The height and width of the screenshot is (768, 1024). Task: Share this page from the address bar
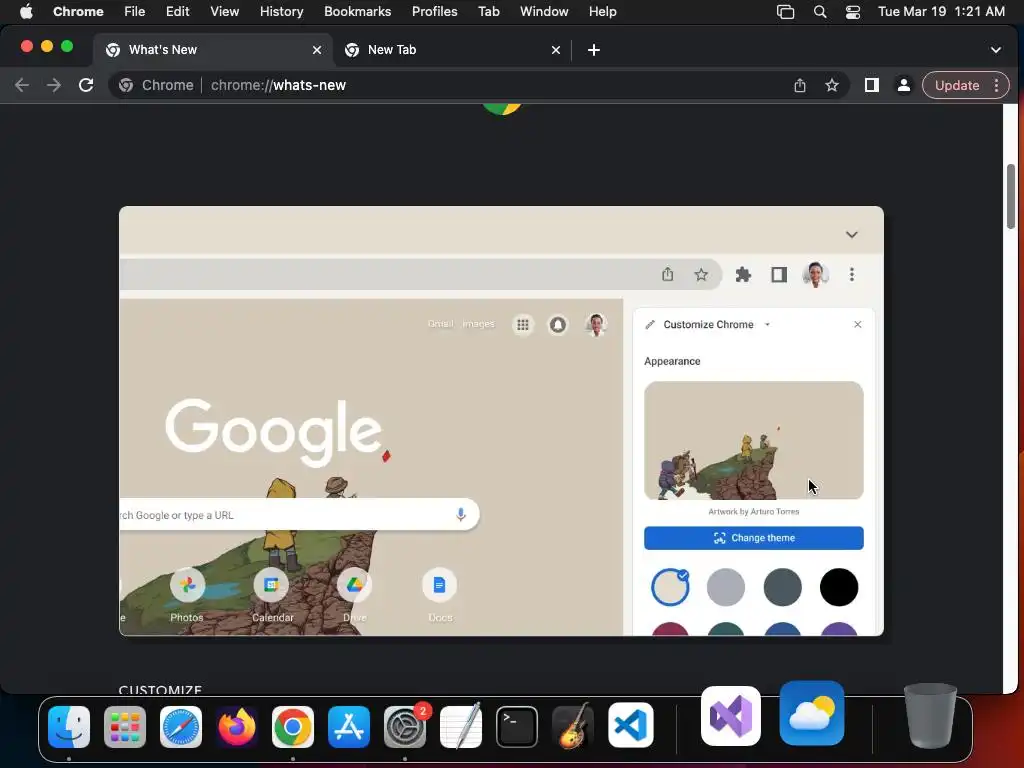click(x=799, y=86)
